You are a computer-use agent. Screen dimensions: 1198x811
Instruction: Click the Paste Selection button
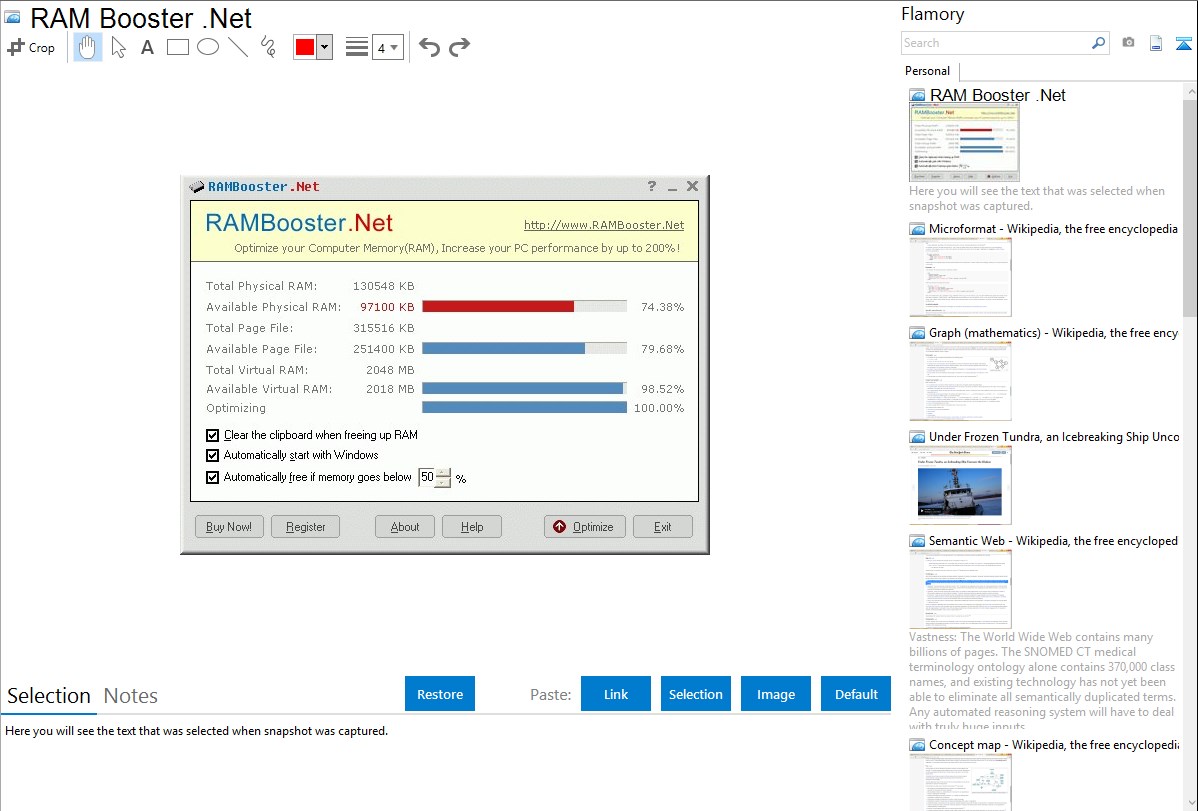point(696,694)
